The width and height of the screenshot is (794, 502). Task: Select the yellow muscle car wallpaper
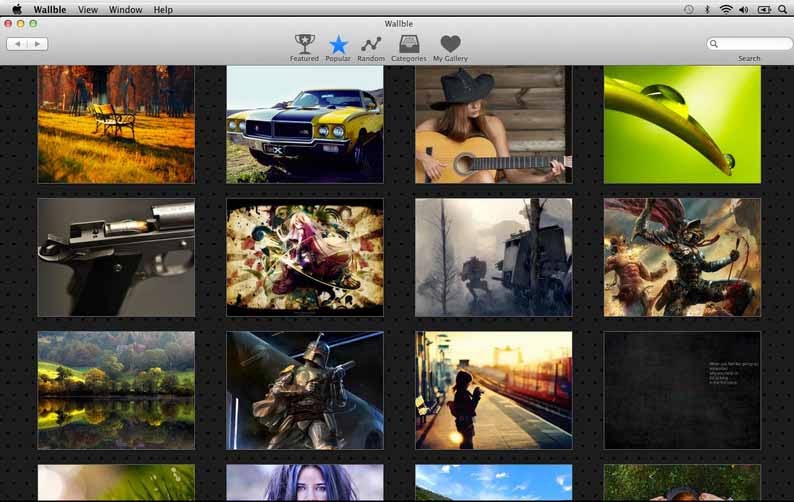(x=305, y=124)
